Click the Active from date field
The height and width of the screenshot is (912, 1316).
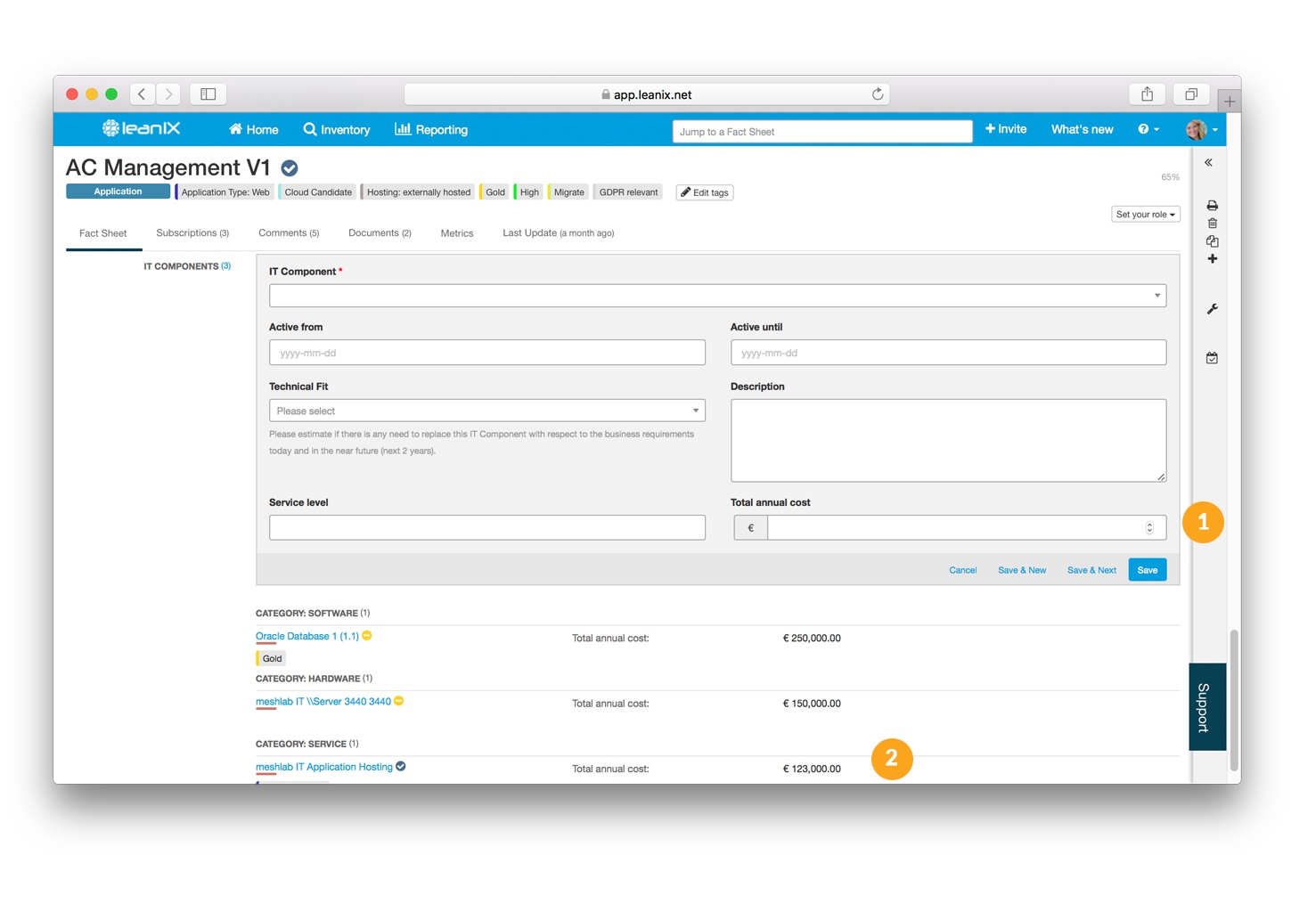tap(487, 353)
